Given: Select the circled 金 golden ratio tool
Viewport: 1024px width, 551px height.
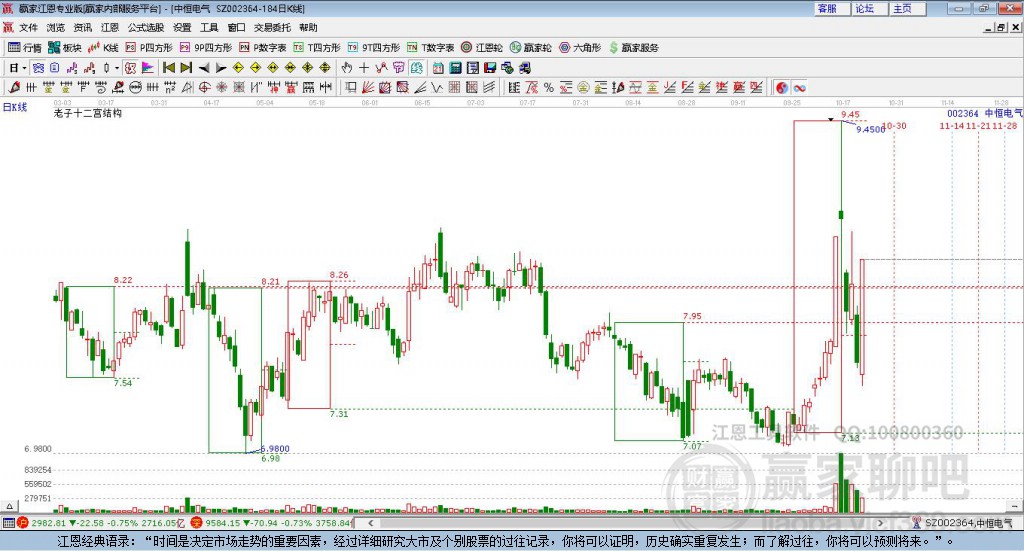Looking at the screenshot, I should pos(583,87).
